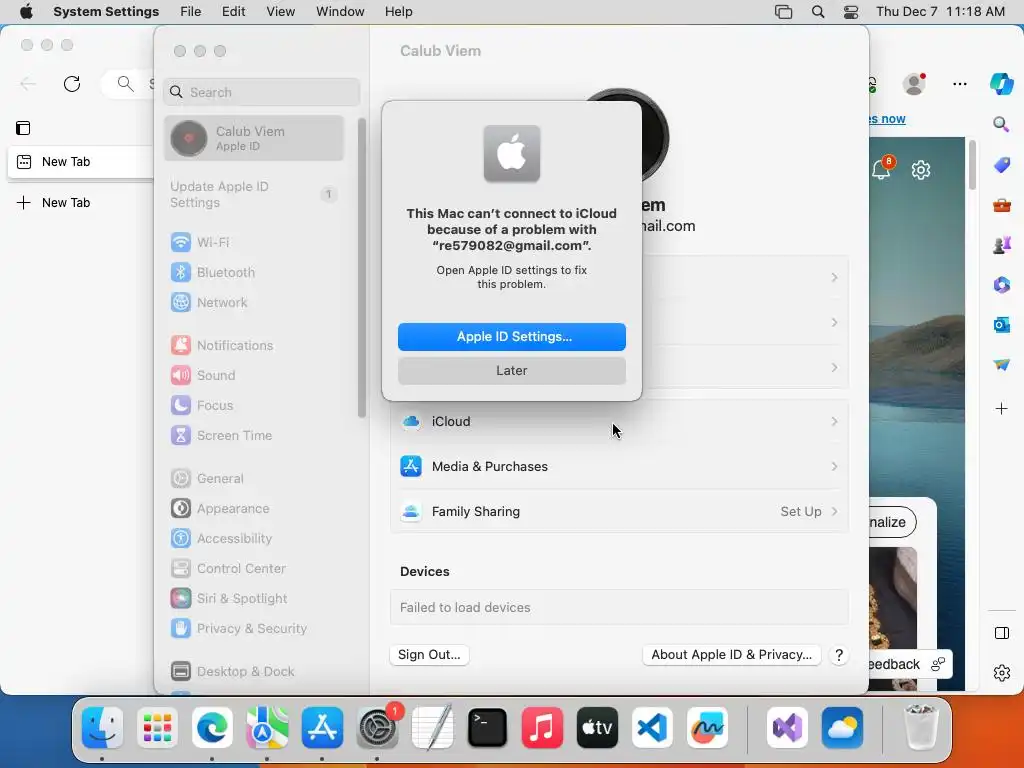Open Launchpad in the Dock
Screen dimensions: 1024x768
[x=157, y=728]
